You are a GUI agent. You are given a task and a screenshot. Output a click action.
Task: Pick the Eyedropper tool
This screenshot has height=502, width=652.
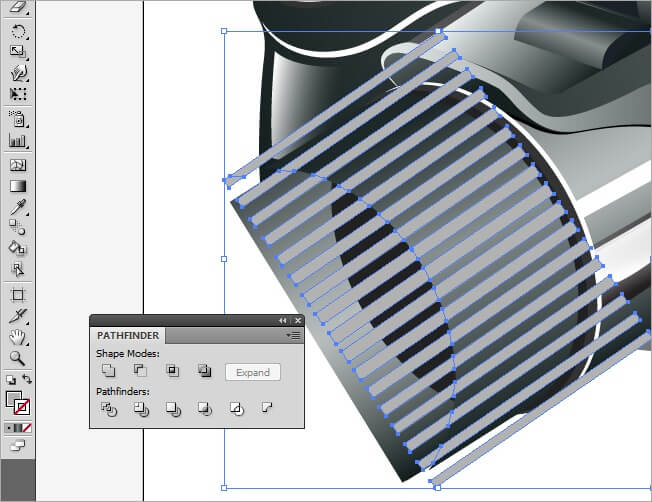click(17, 207)
